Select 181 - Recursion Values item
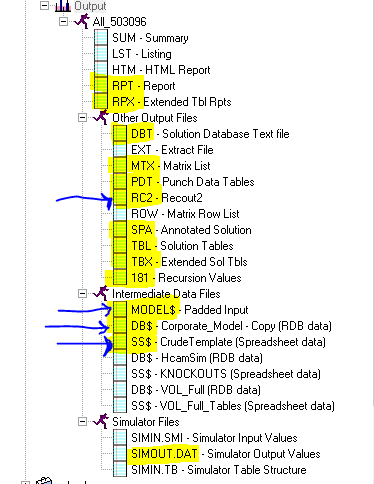 pyautogui.click(x=186, y=278)
